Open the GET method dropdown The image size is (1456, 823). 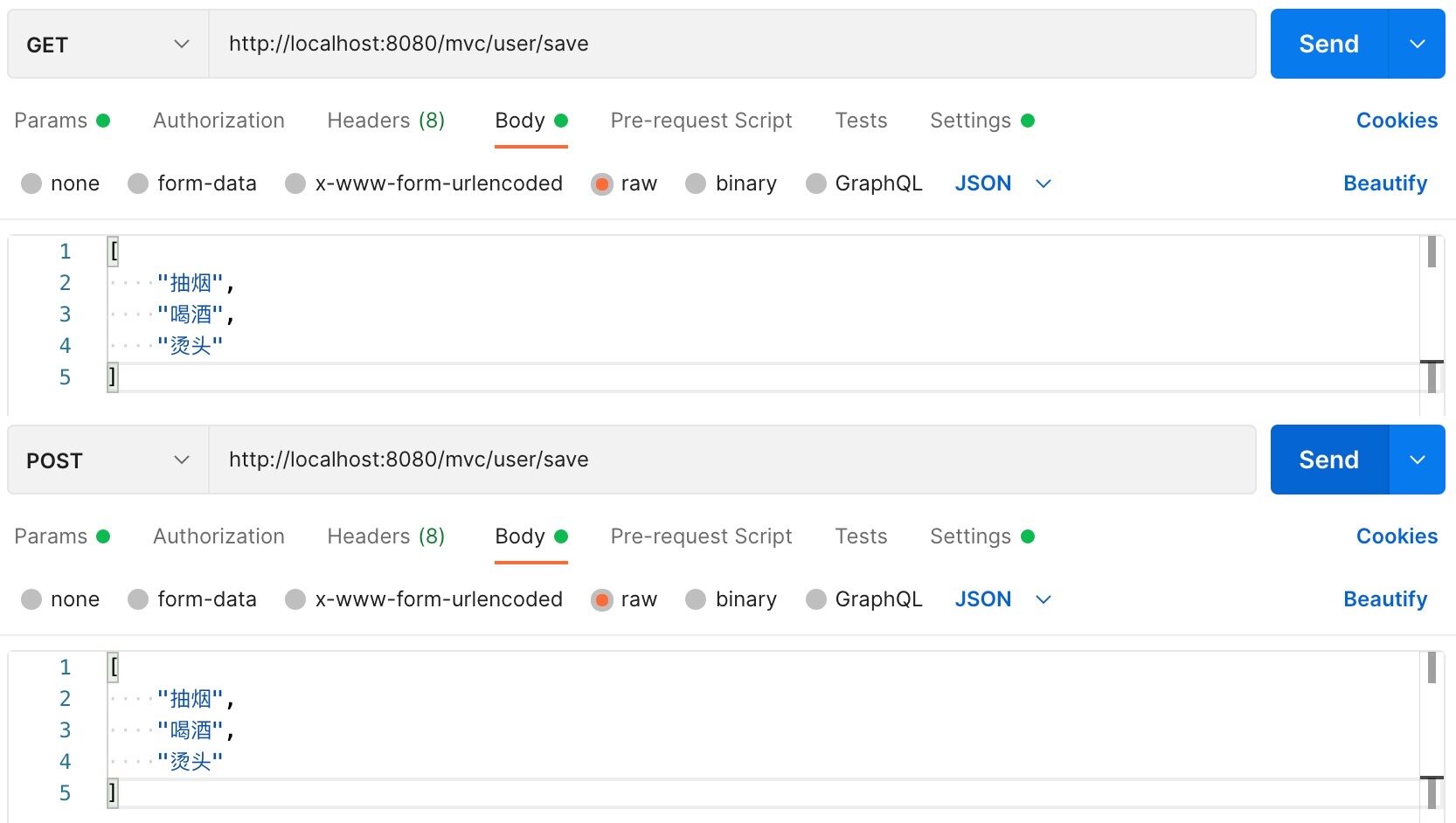(x=107, y=45)
